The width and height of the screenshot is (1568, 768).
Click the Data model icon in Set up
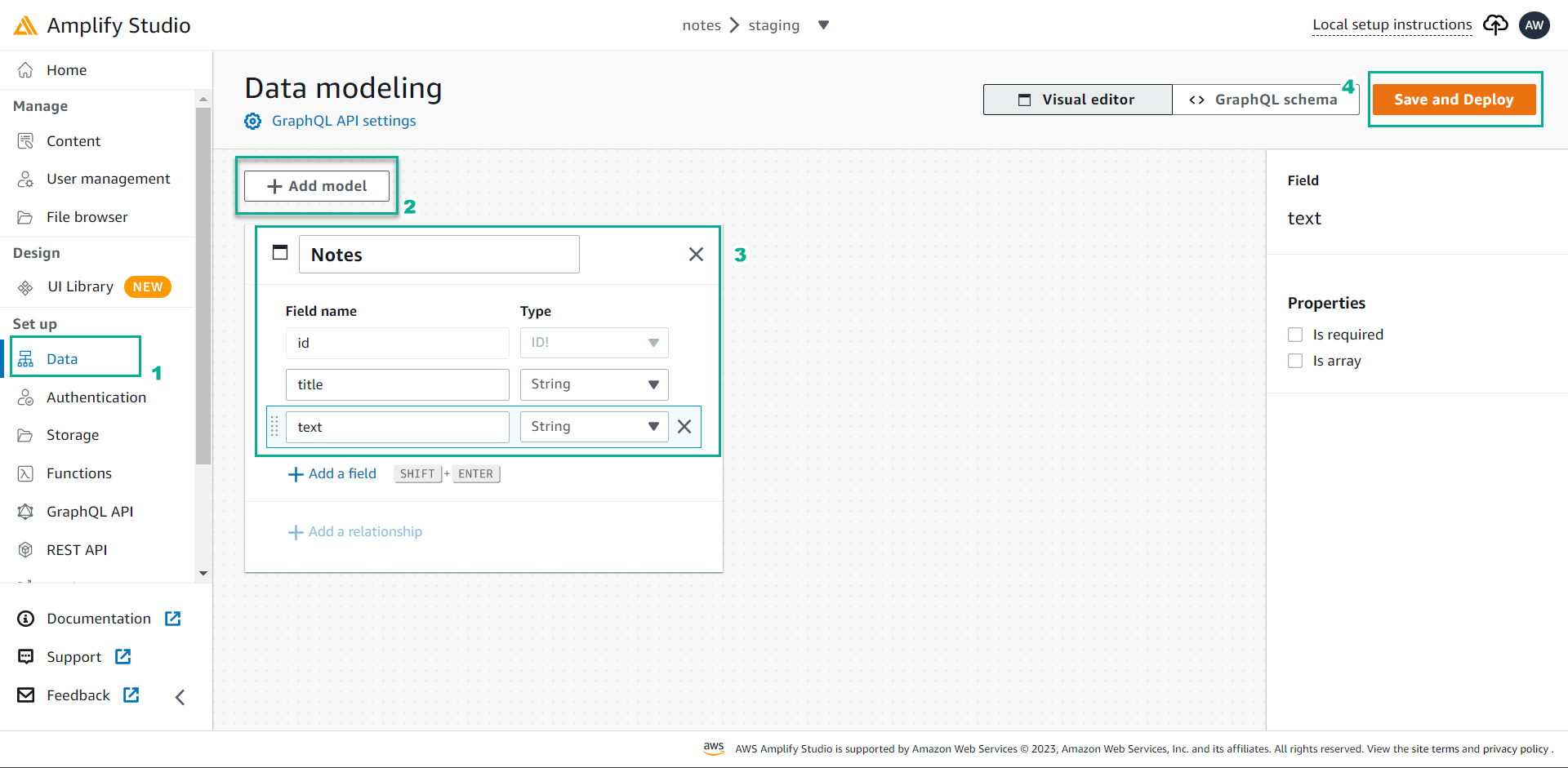coord(25,359)
